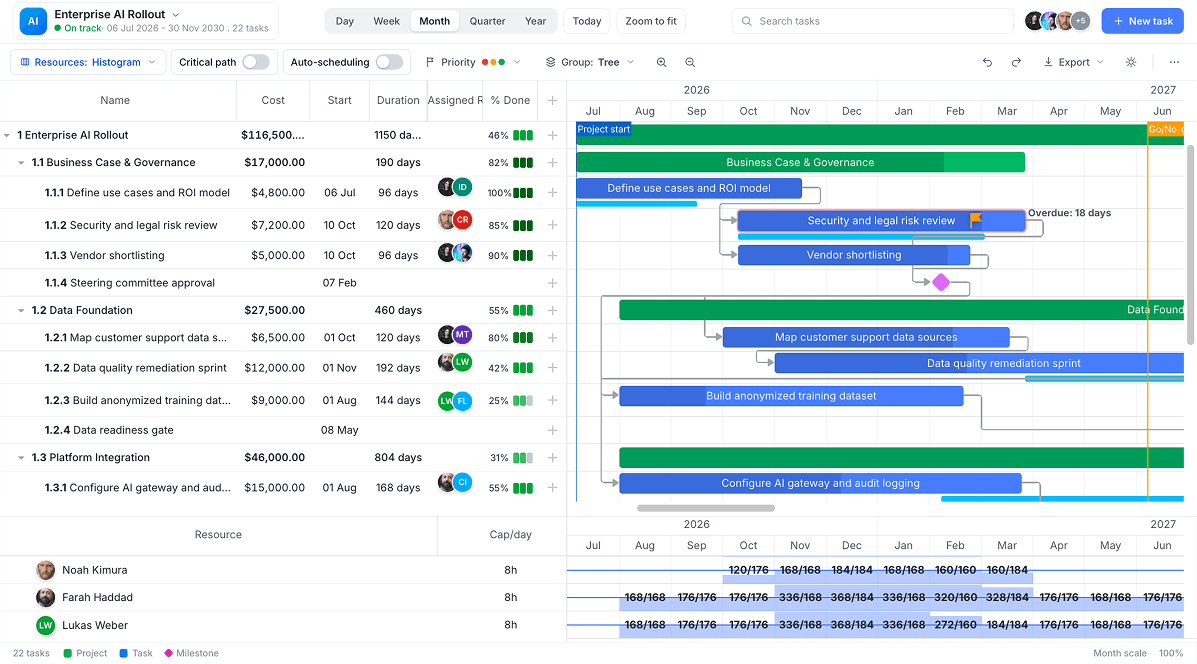The image size is (1197, 664).
Task: Click plus icon on Data readiness gate row
Action: tap(552, 430)
